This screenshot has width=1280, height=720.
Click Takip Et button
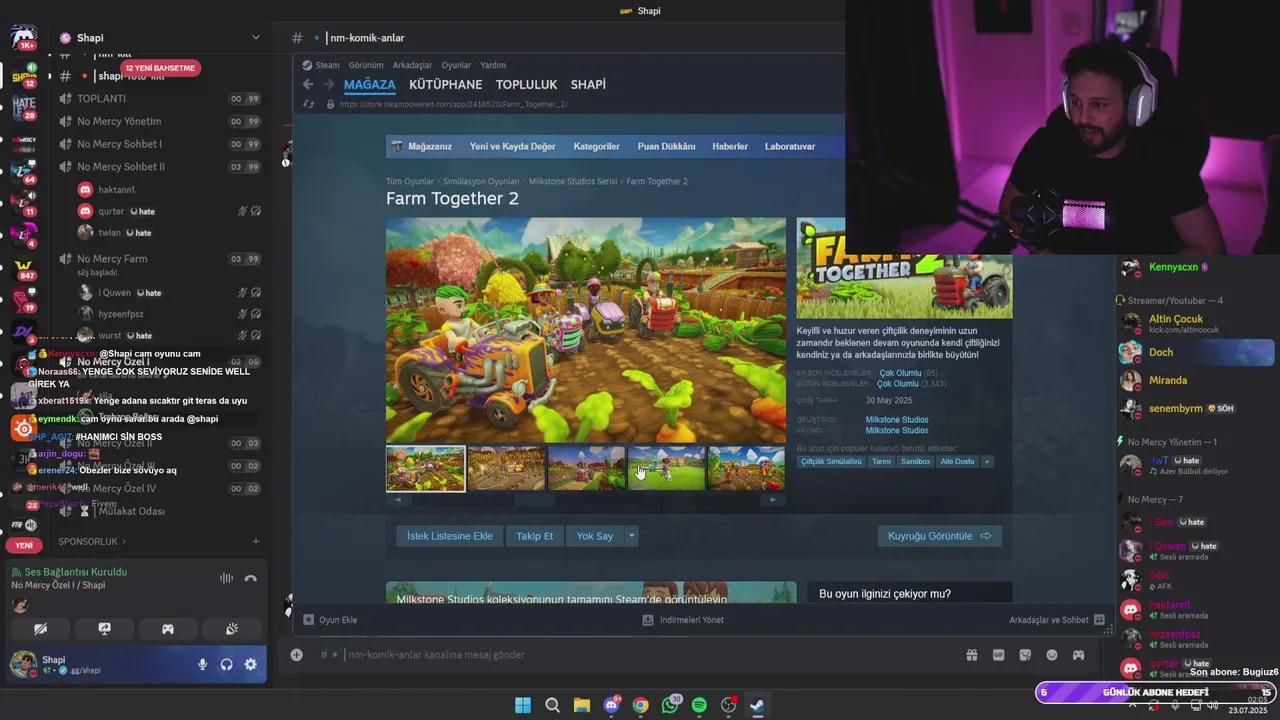point(534,536)
